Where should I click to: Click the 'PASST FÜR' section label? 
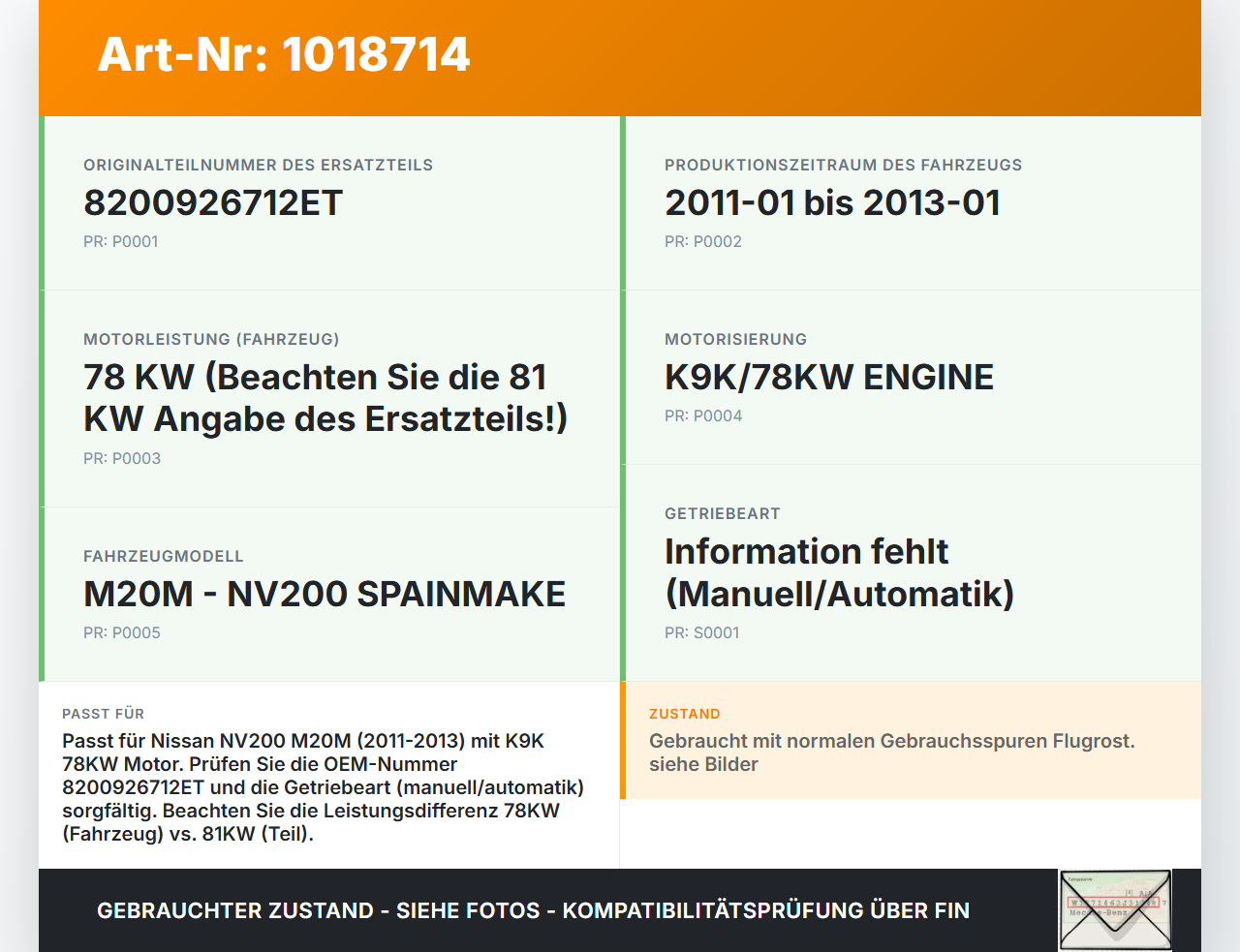(103, 714)
